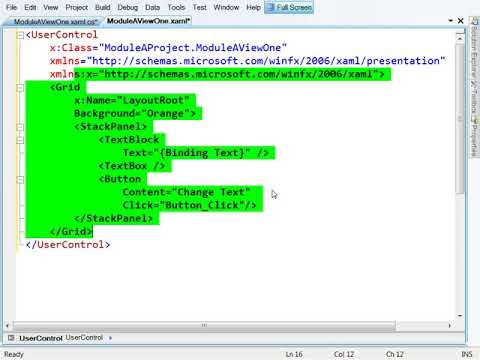Click the Ch 12 status indicator
The image size is (480, 360).
click(395, 354)
